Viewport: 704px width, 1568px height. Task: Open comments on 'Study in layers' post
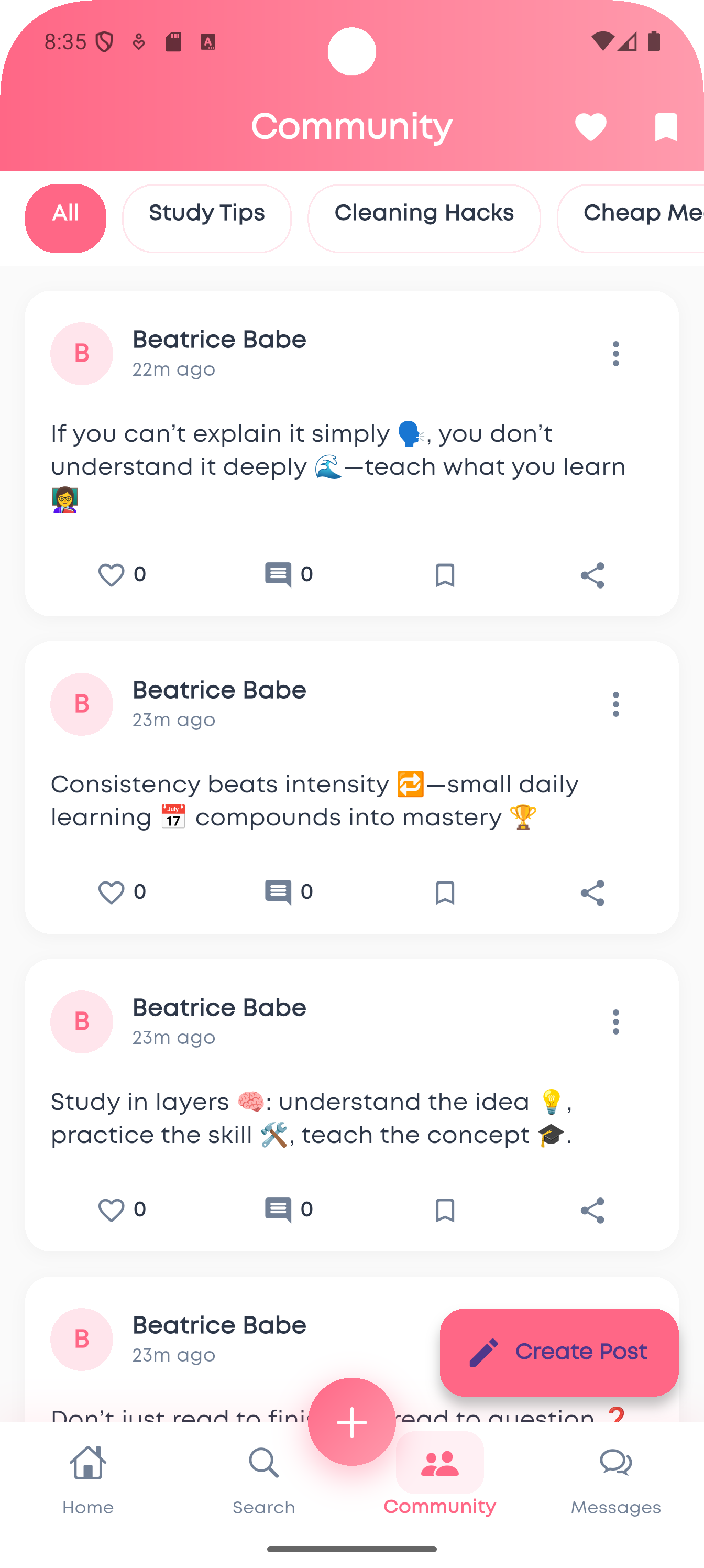278,1210
